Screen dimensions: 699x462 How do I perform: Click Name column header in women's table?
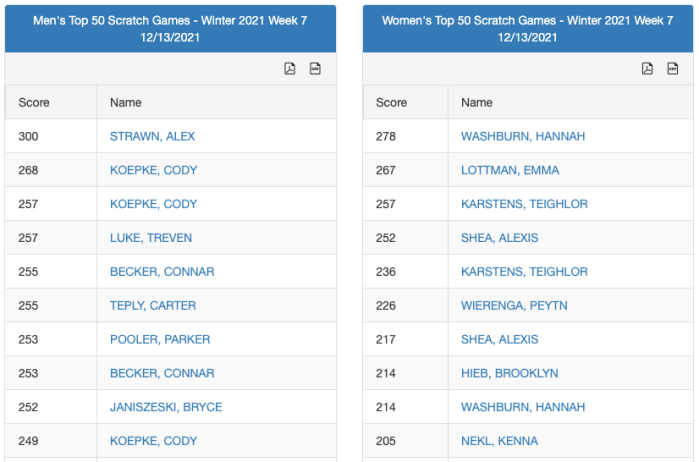[477, 103]
